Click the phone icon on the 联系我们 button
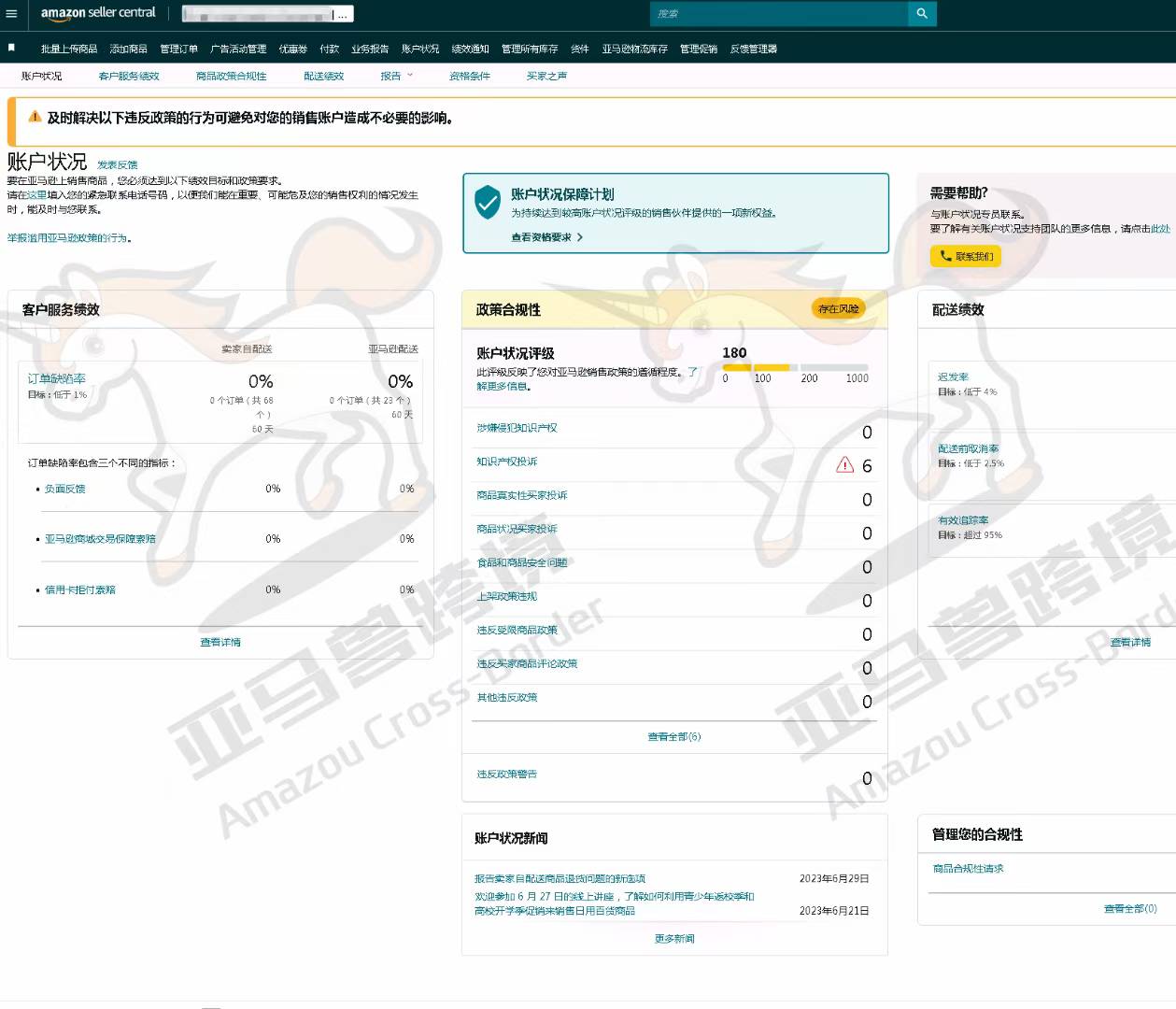The image size is (1176, 1009). click(x=945, y=255)
